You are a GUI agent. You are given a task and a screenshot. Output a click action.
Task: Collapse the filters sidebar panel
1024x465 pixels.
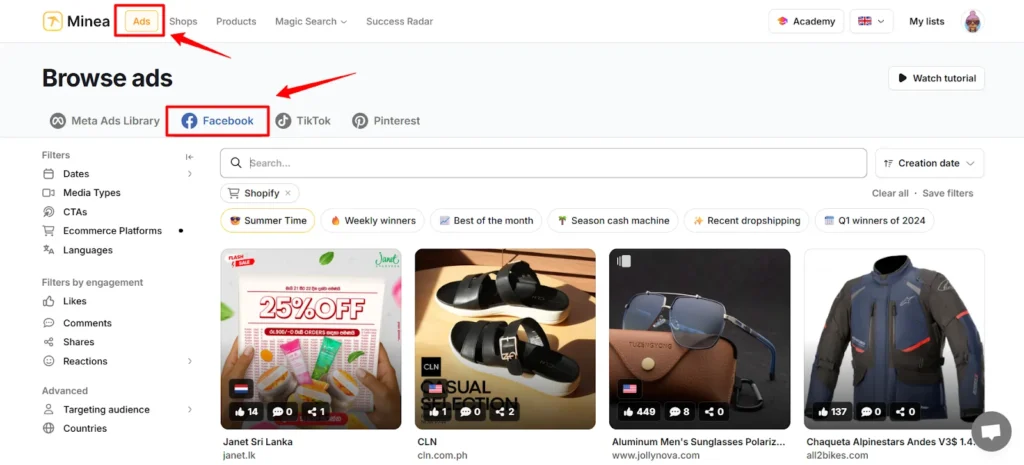point(189,156)
